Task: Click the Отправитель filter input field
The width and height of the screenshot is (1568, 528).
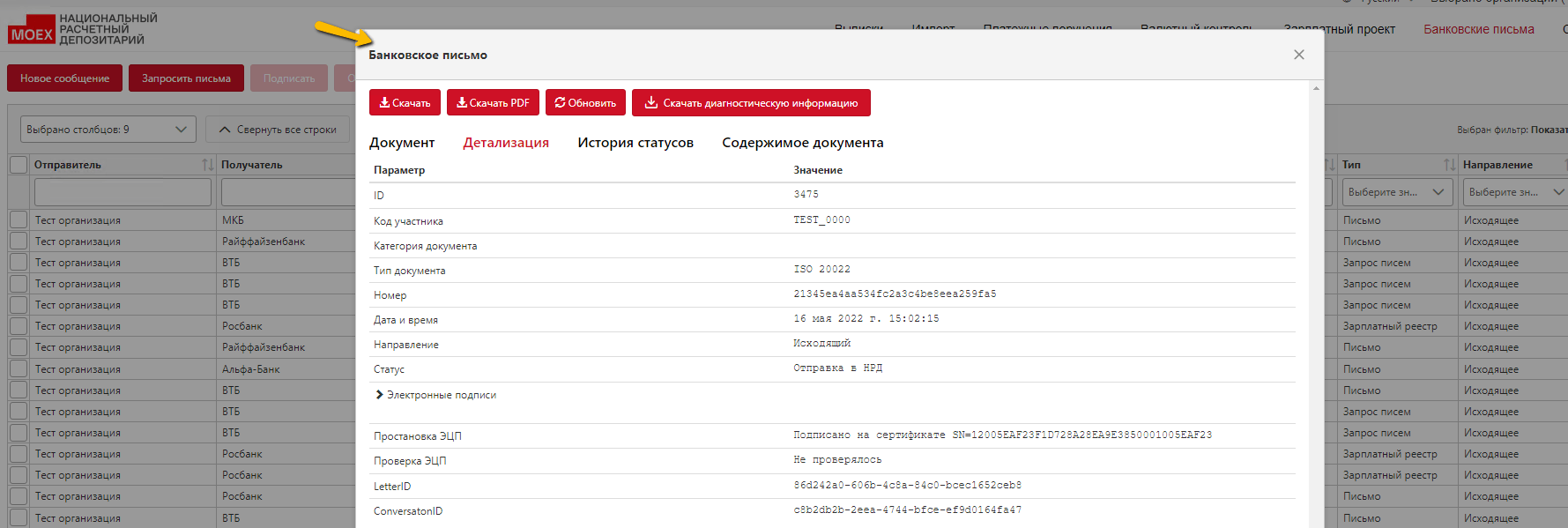Action: tap(123, 192)
